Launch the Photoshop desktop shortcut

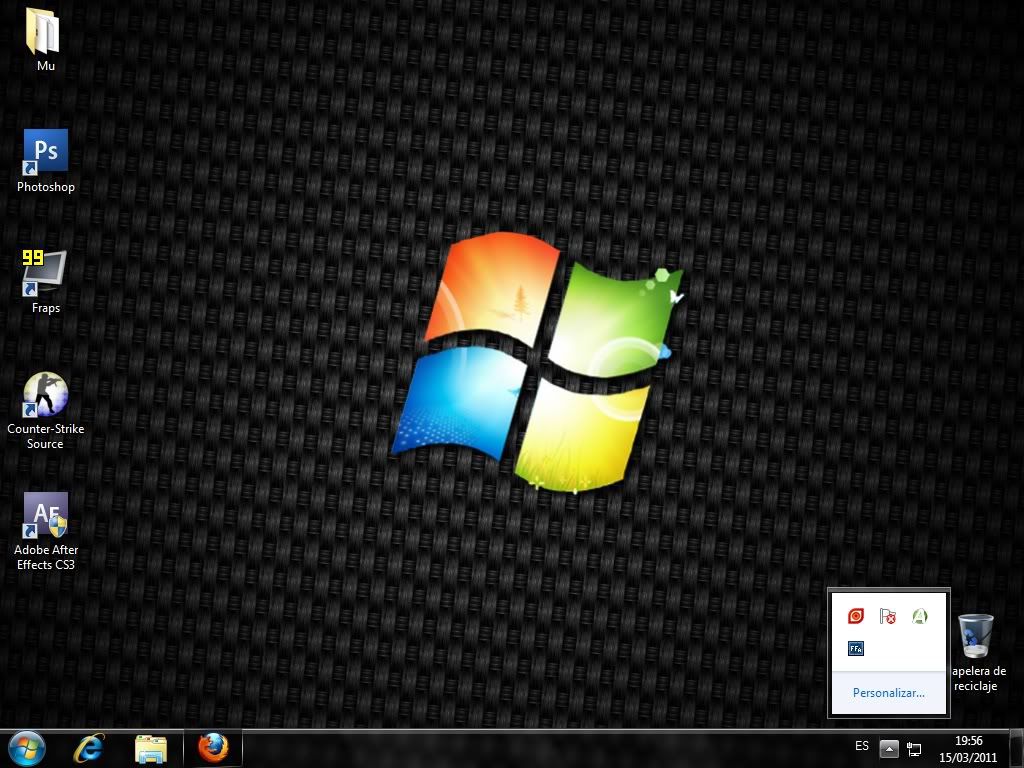[x=45, y=152]
